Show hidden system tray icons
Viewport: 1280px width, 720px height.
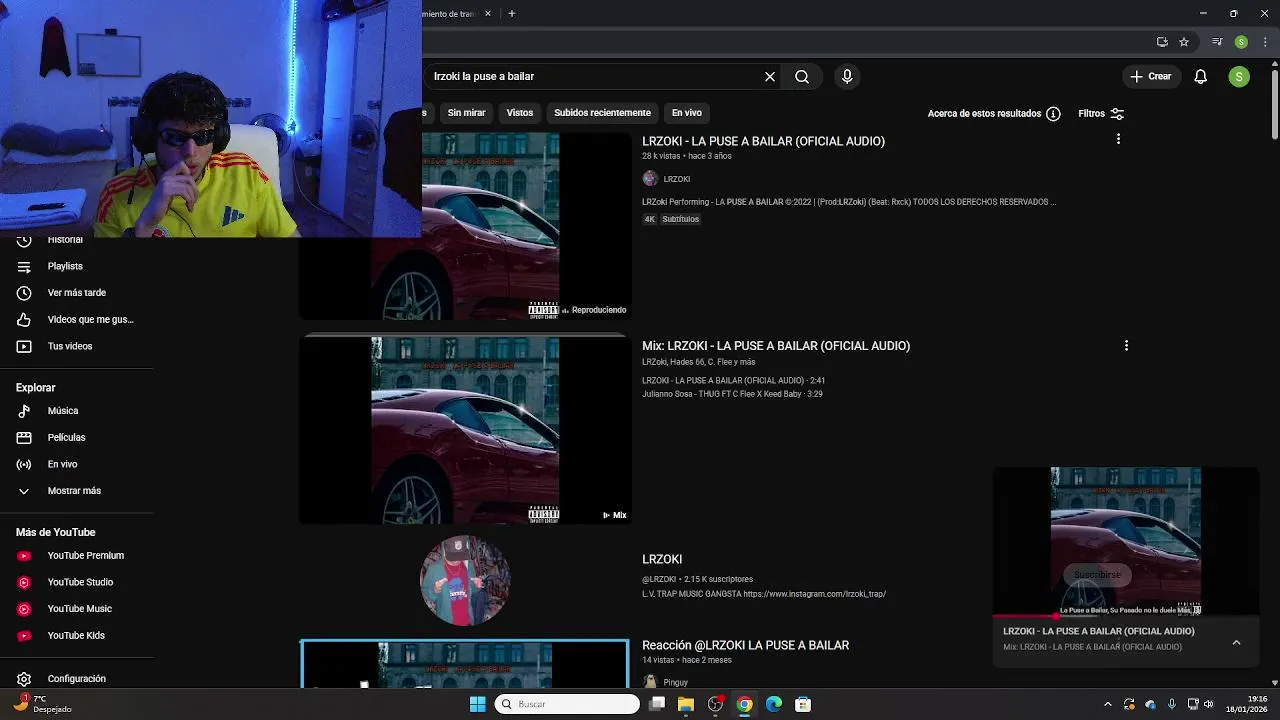1107,704
